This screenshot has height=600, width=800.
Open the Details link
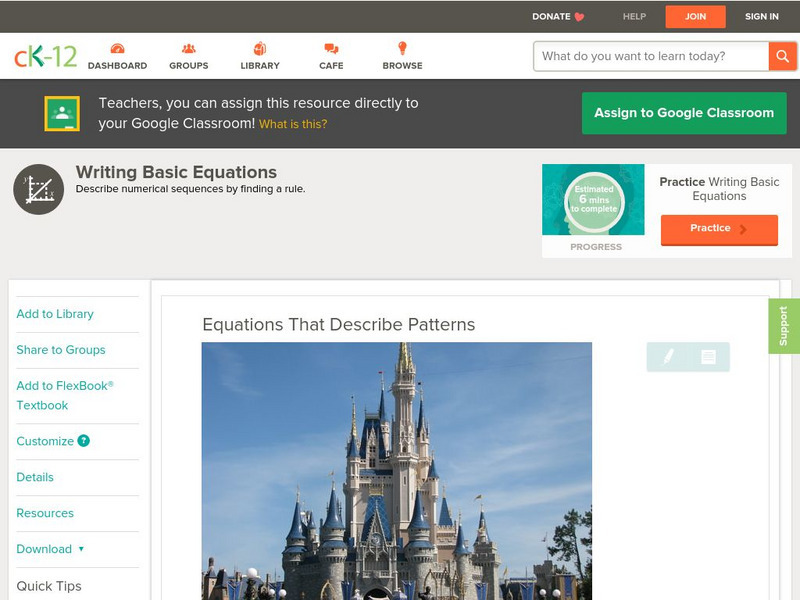[x=35, y=477]
